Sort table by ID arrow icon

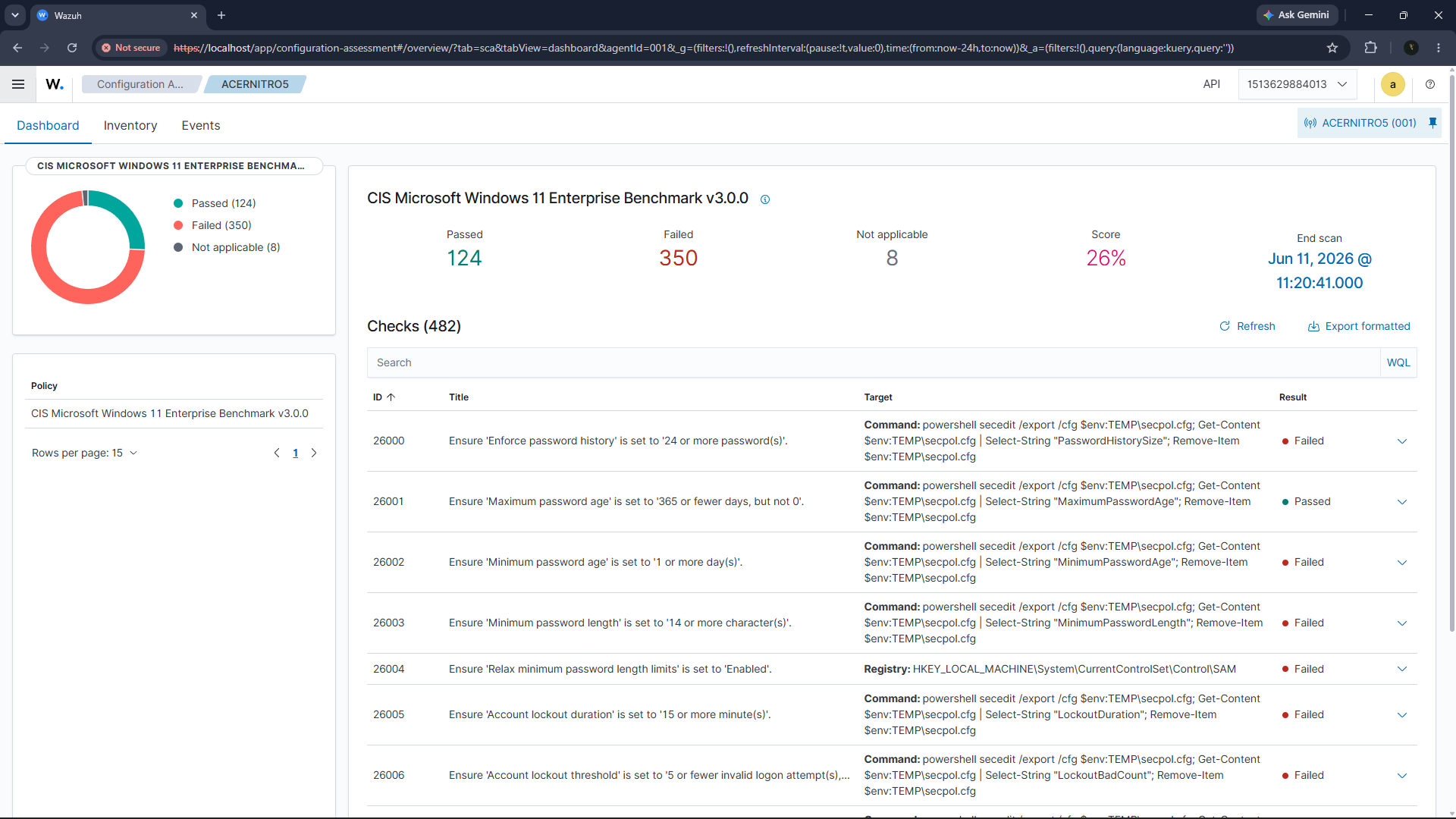pyautogui.click(x=391, y=397)
